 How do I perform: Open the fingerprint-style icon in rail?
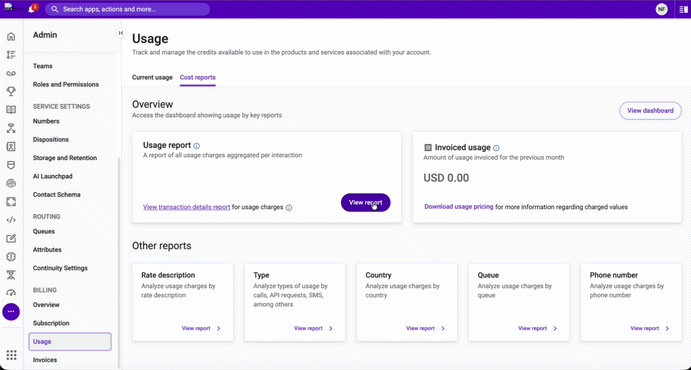coord(11,183)
